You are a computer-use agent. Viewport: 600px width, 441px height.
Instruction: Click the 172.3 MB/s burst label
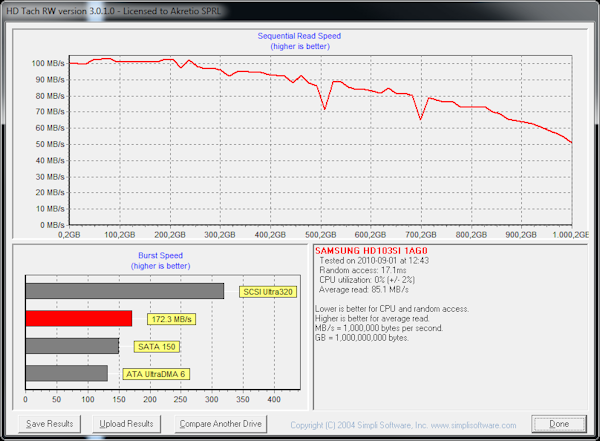pyautogui.click(x=169, y=319)
